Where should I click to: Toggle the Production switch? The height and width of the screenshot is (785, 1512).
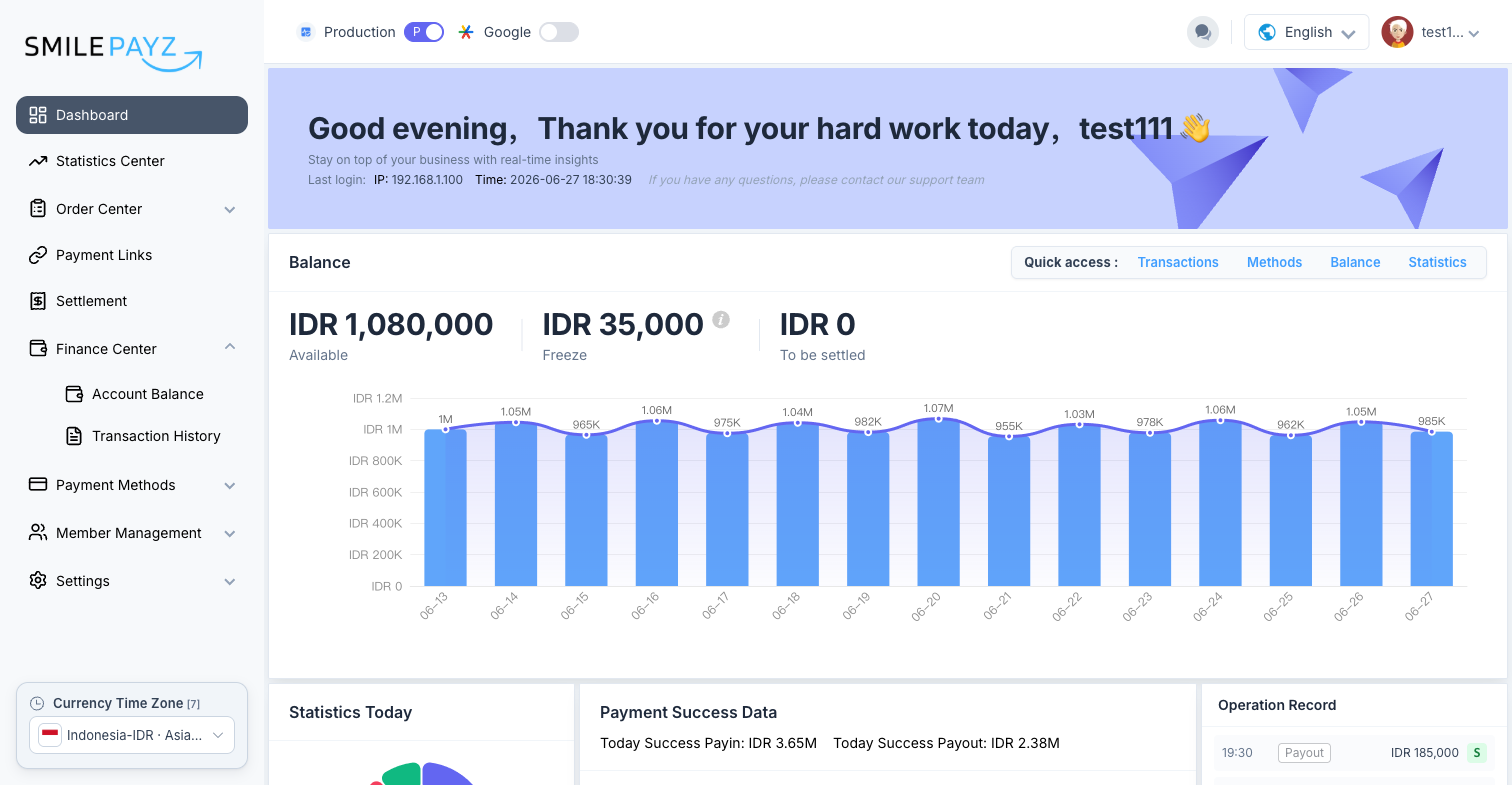point(424,32)
